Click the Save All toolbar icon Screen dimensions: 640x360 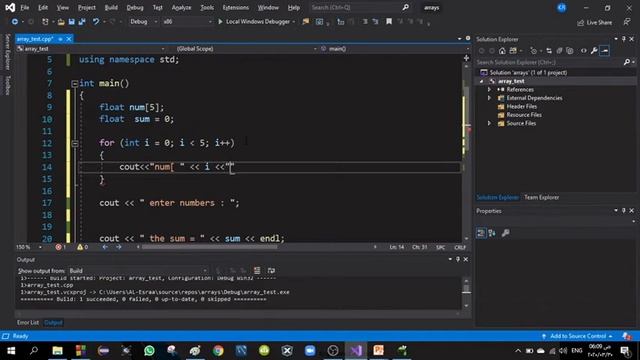pyautogui.click(x=82, y=22)
